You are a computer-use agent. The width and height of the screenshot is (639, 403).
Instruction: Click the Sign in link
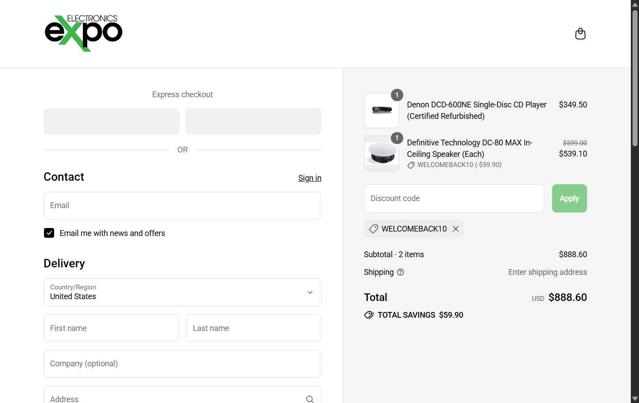(x=309, y=178)
